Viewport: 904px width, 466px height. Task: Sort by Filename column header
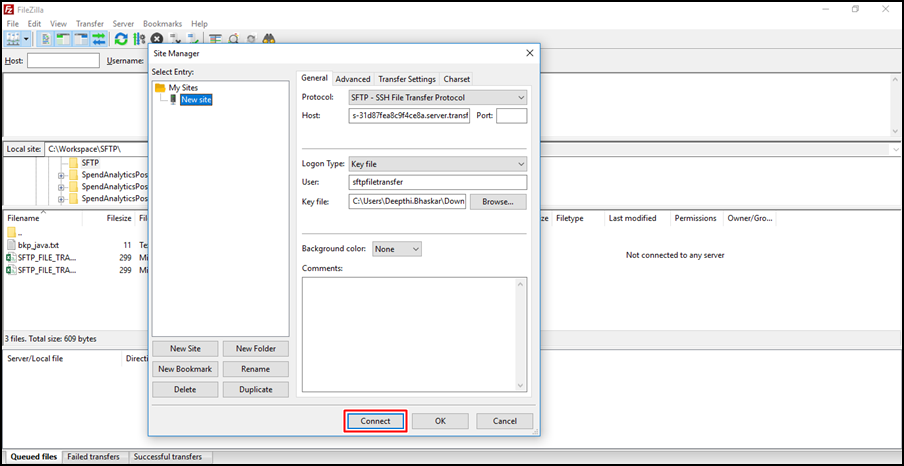[43, 219]
